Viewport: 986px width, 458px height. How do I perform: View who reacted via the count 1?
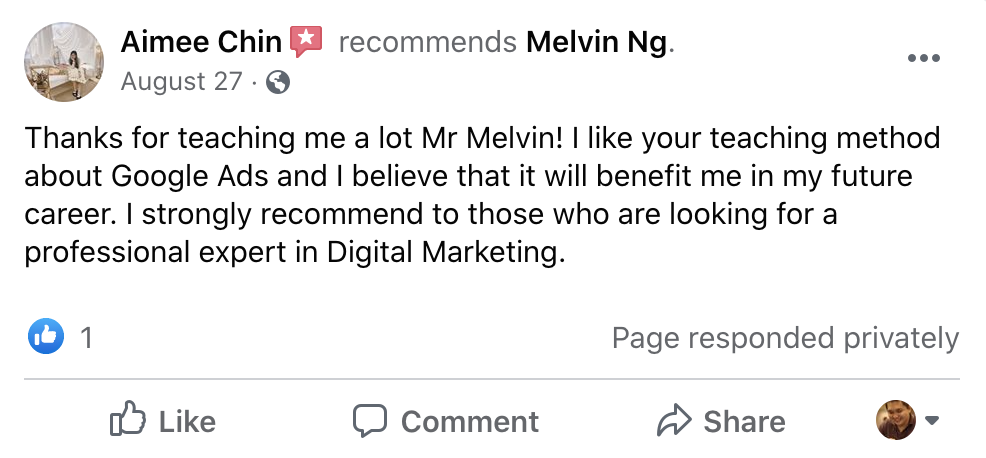87,338
